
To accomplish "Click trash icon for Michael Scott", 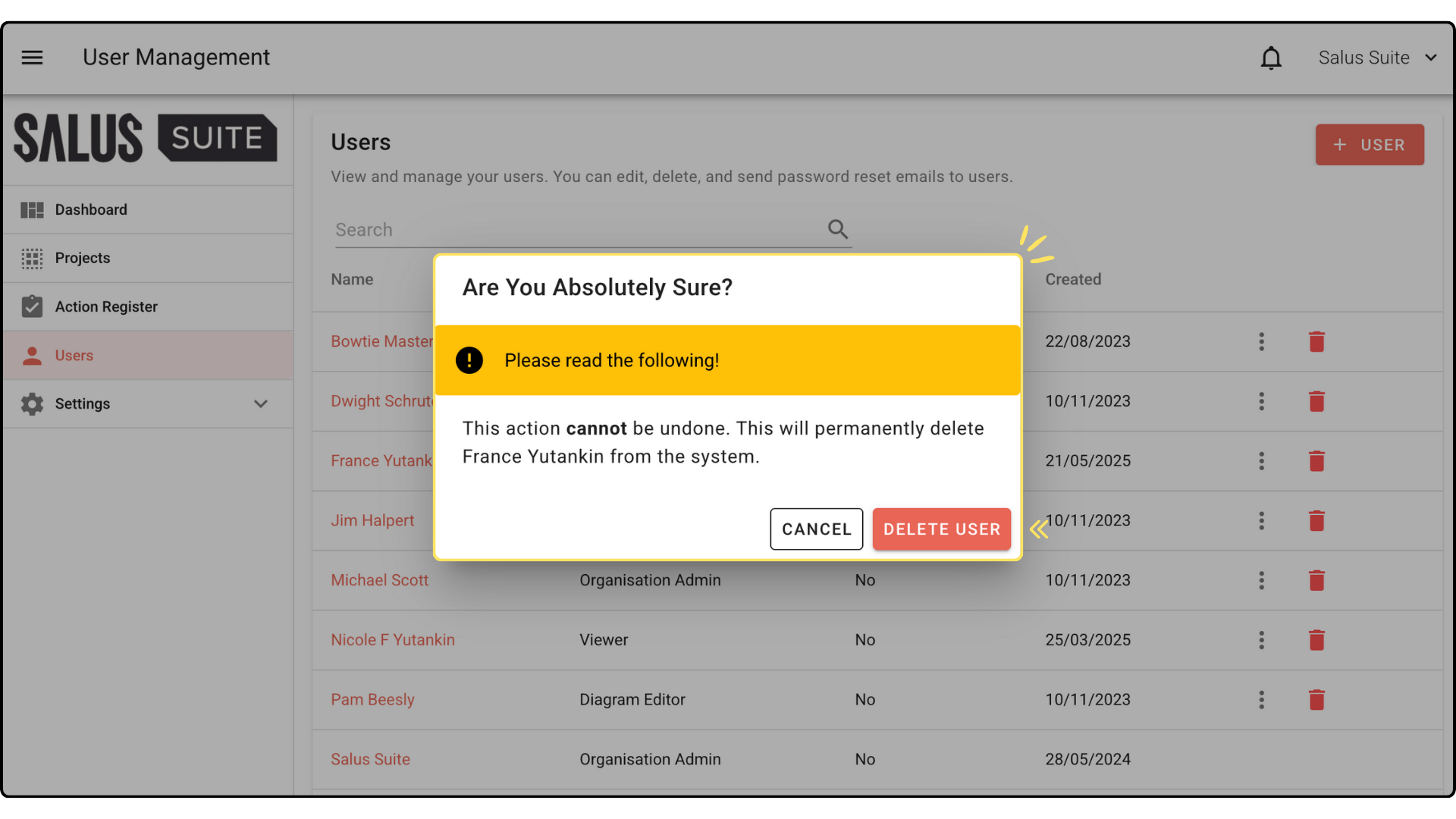I will click(1316, 581).
